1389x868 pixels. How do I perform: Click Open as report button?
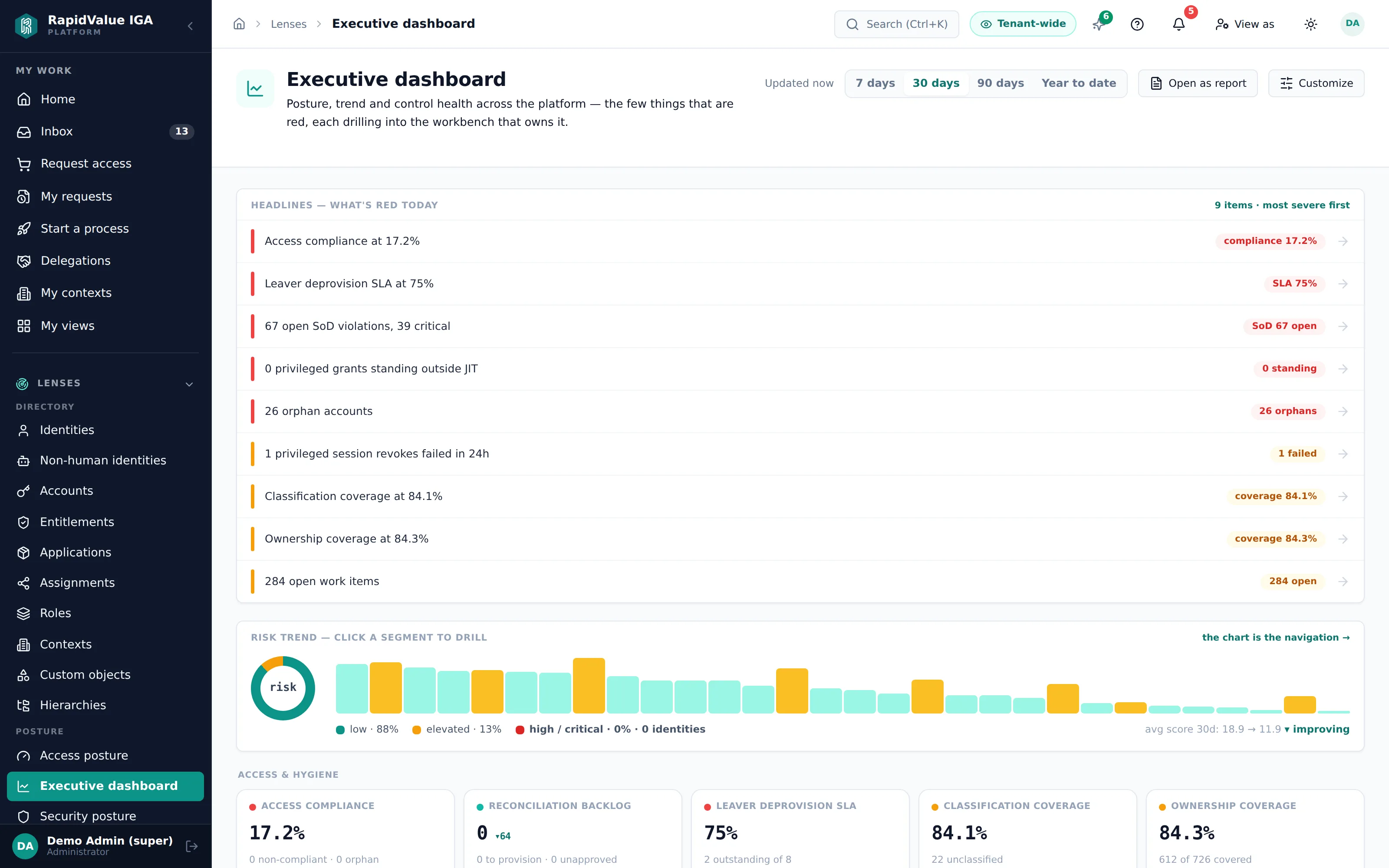[1198, 83]
